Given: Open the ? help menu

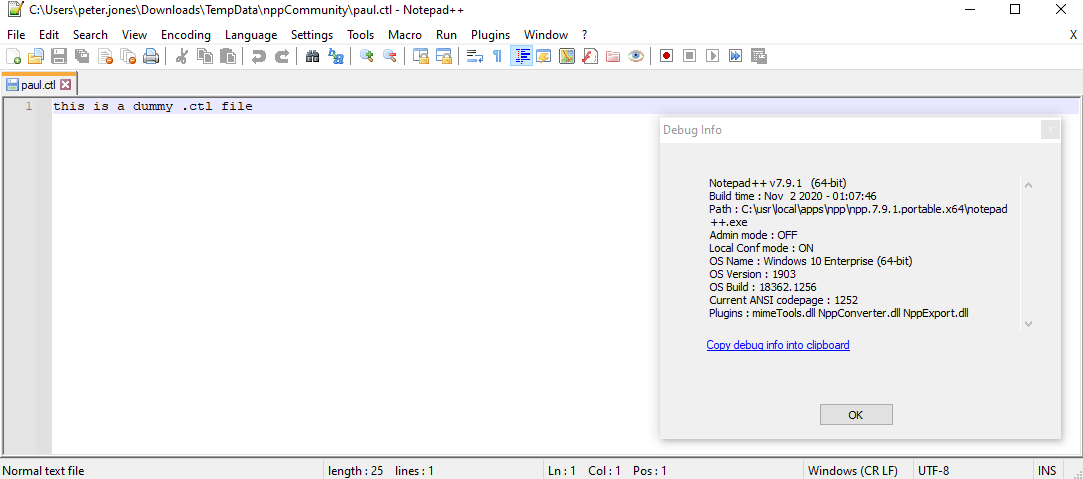Looking at the screenshot, I should click(x=584, y=35).
